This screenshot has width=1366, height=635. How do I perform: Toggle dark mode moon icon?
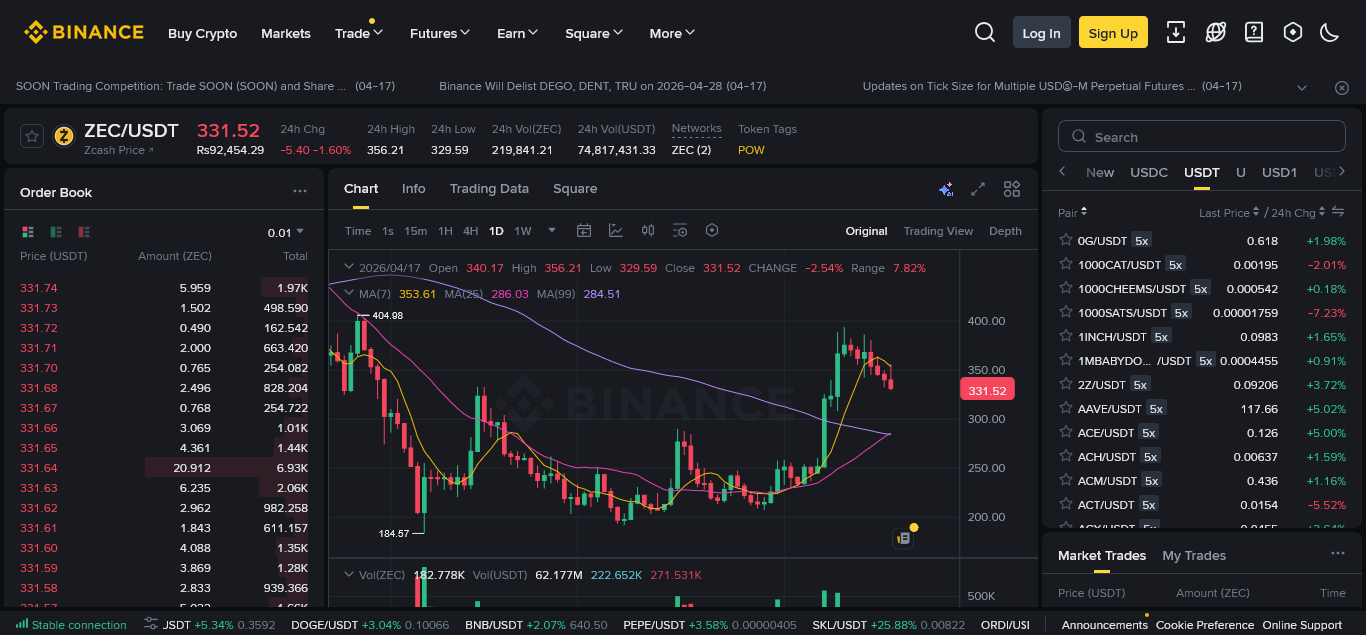pyautogui.click(x=1329, y=33)
